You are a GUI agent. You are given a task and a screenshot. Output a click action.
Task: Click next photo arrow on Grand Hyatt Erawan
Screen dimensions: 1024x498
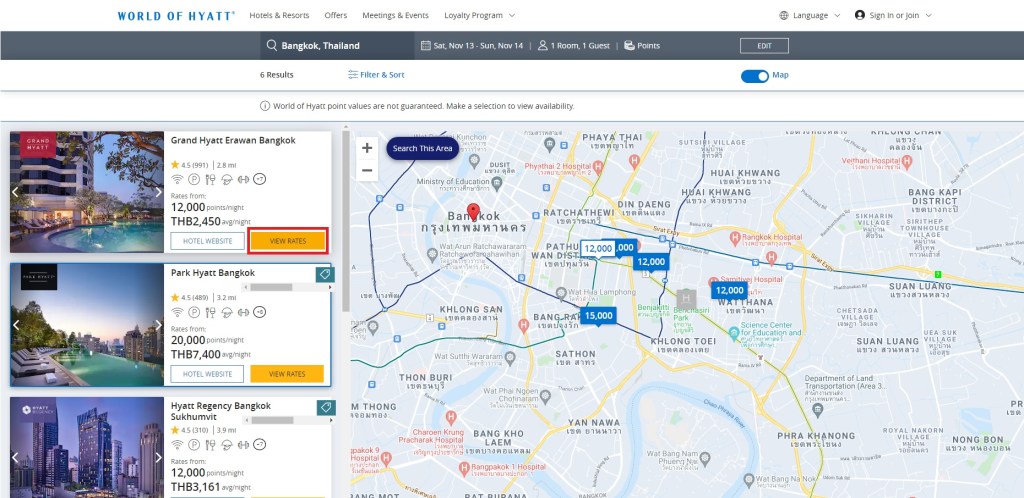[157, 192]
